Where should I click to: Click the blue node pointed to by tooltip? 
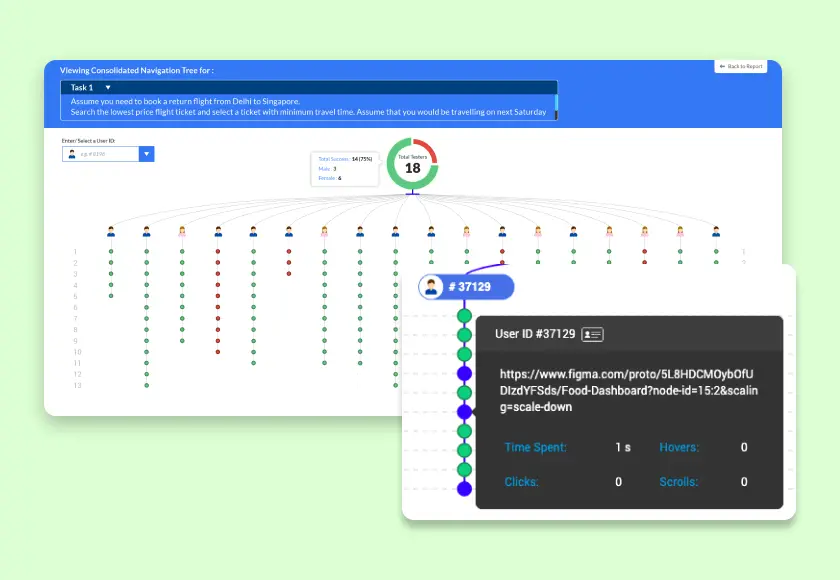464,411
